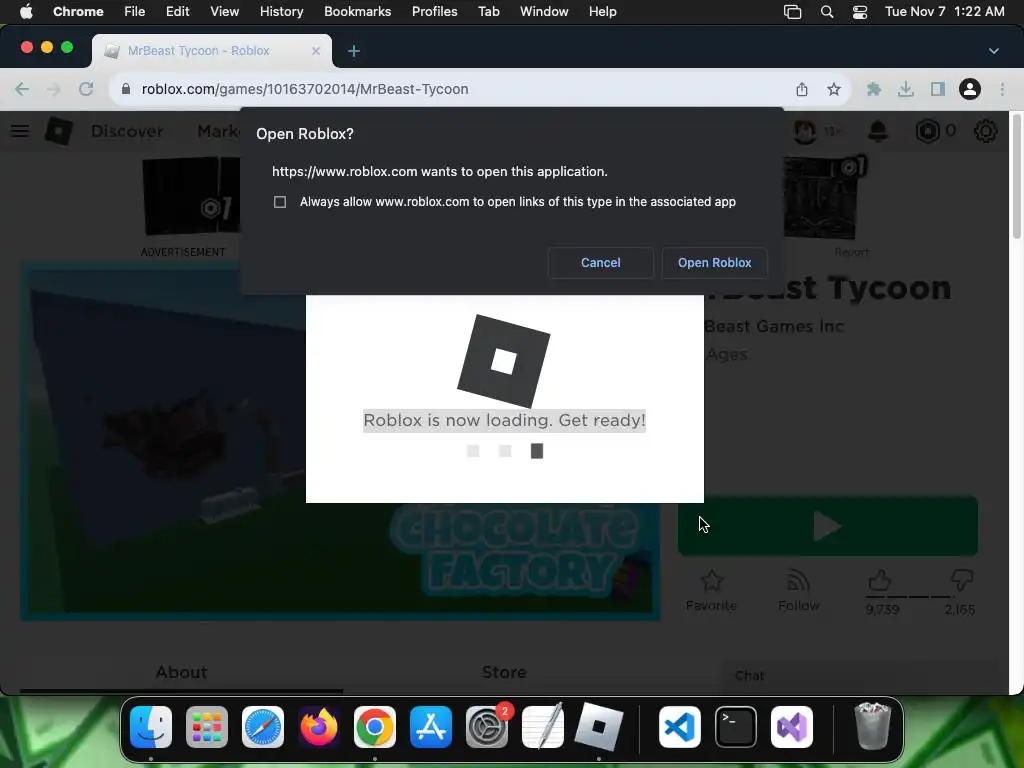The width and height of the screenshot is (1024, 768).
Task: Open Safari from the Dock
Action: [263, 727]
